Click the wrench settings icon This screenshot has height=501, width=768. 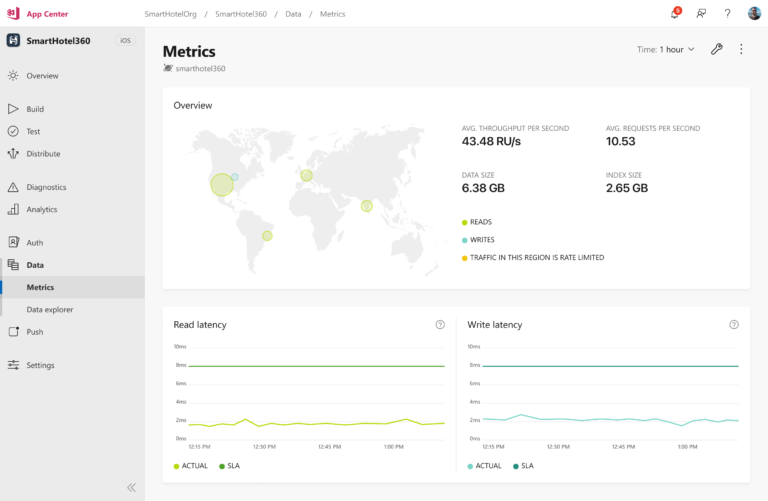(716, 49)
